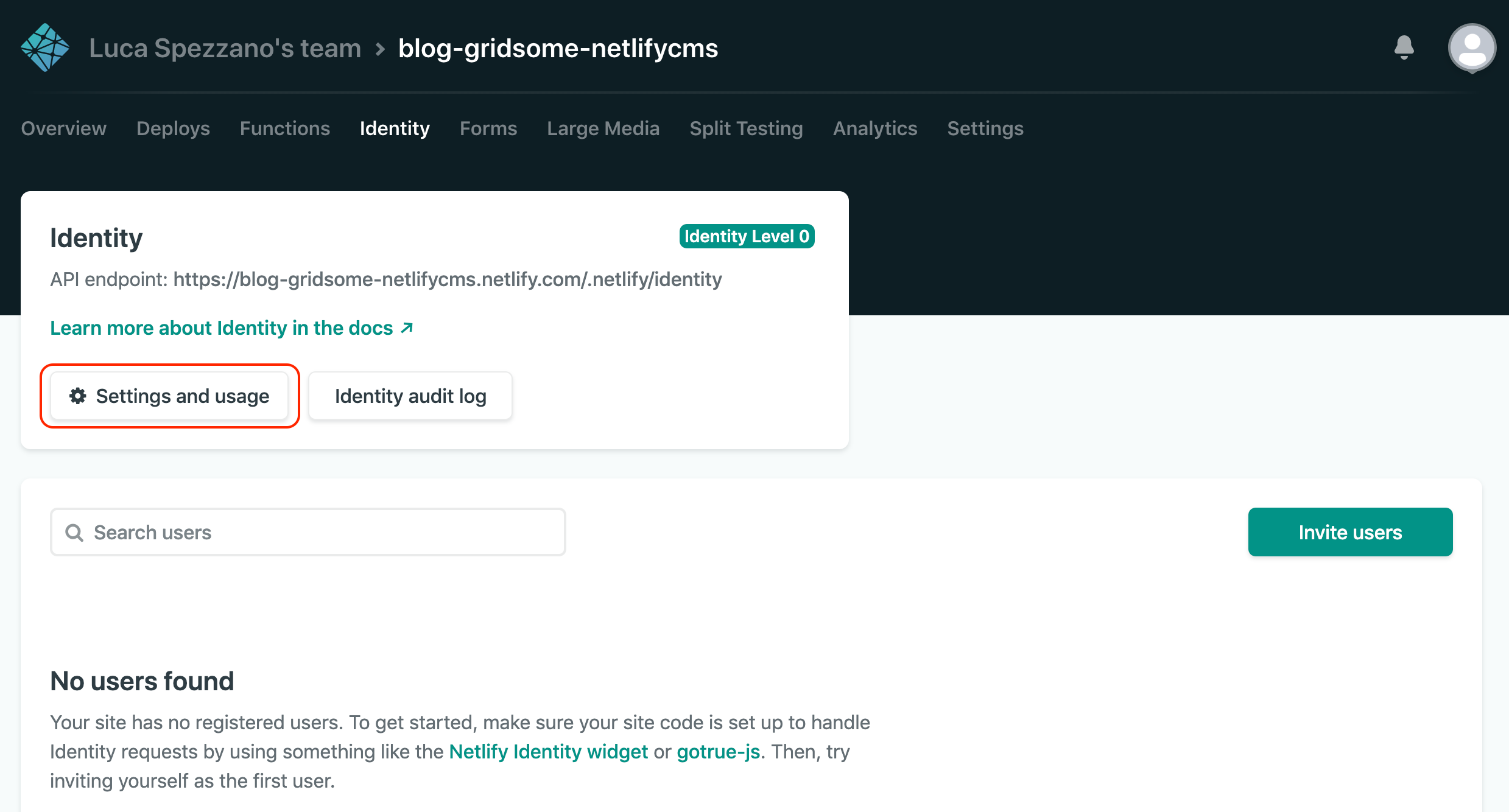Open notifications via the bell icon
Screen dimensions: 1509x812
click(1404, 47)
